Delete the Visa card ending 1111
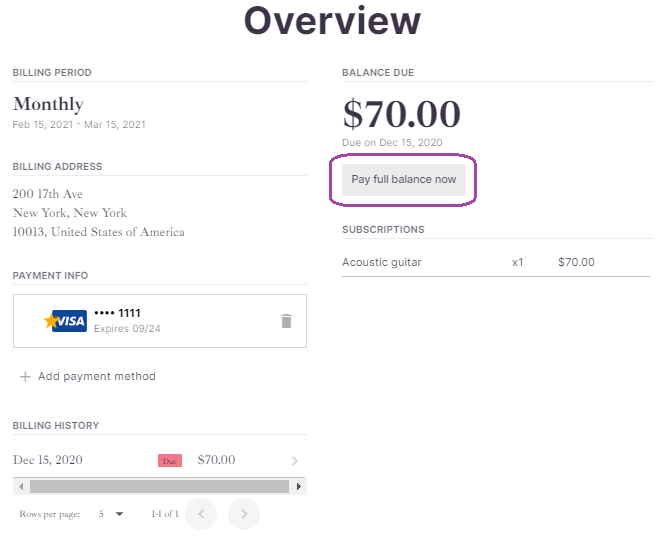 [x=286, y=321]
